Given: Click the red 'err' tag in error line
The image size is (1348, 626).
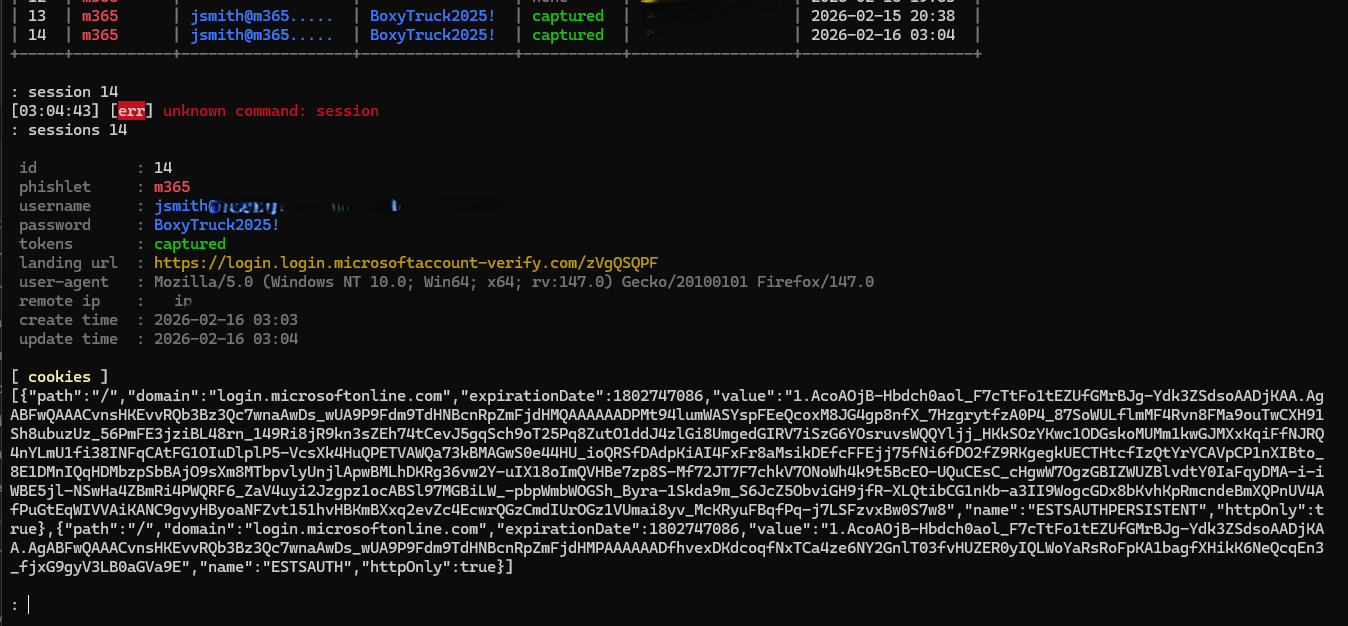Looking at the screenshot, I should 131,111.
